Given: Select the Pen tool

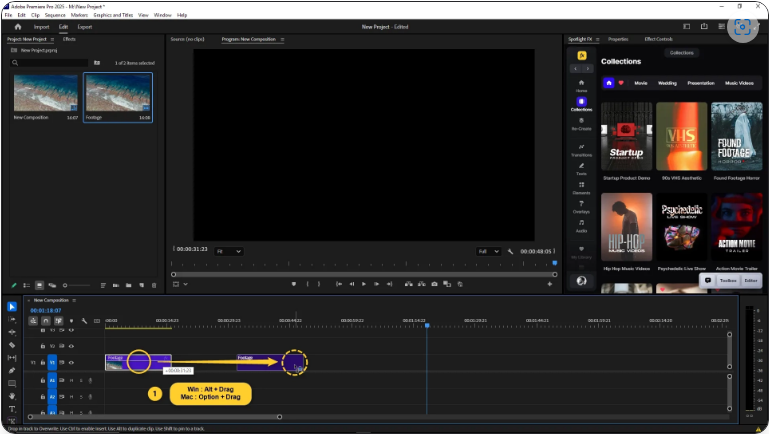Looking at the screenshot, I should 12,370.
